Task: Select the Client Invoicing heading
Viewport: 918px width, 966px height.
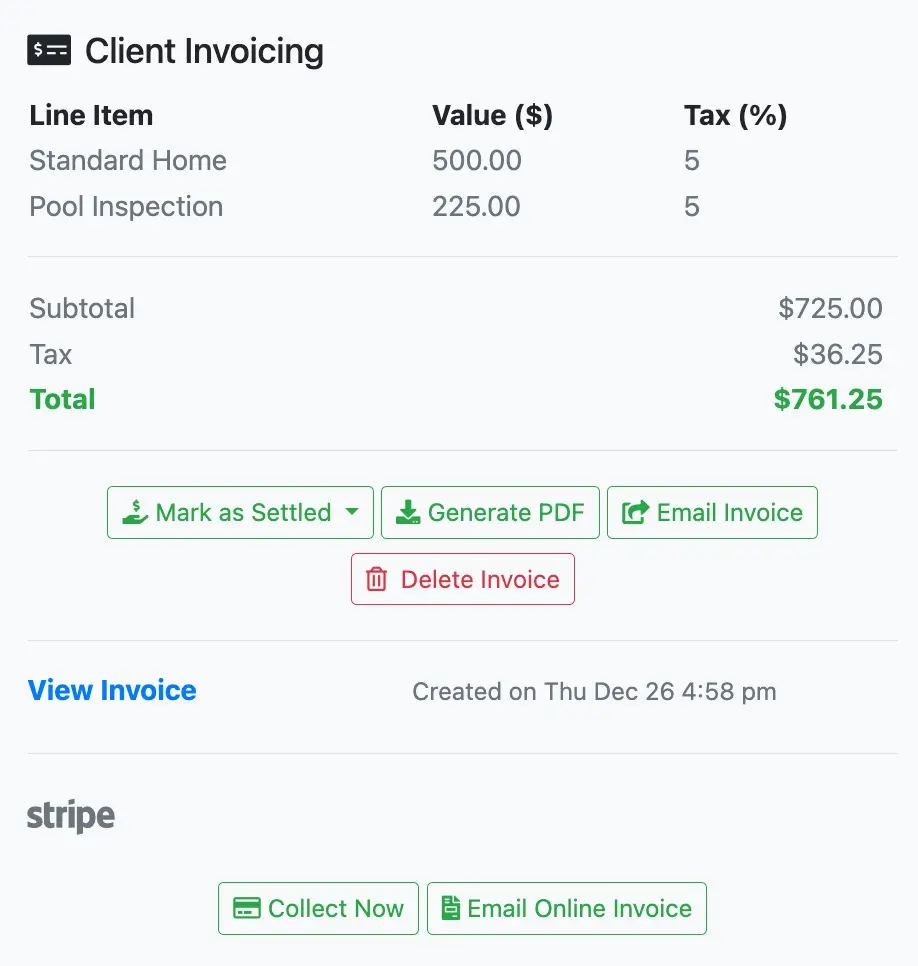Action: point(204,51)
